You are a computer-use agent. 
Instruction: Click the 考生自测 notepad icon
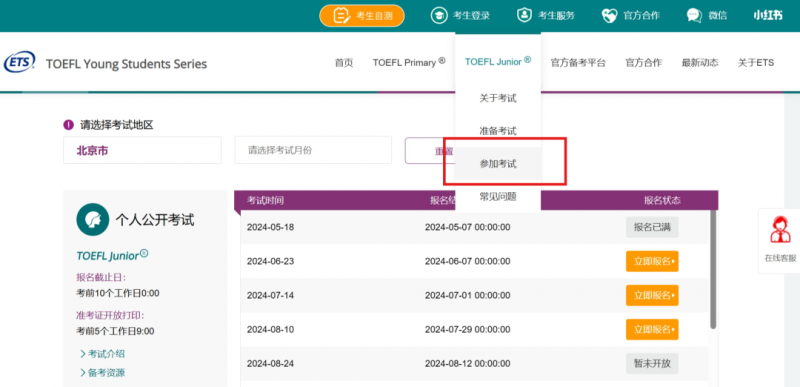(x=342, y=16)
